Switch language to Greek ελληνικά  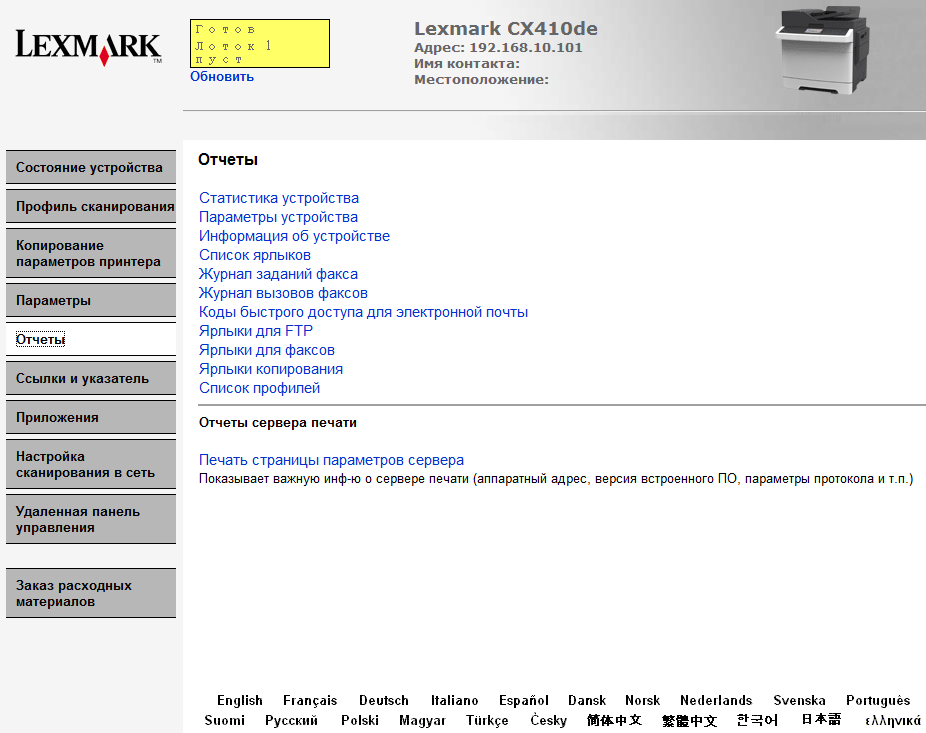(x=892, y=721)
